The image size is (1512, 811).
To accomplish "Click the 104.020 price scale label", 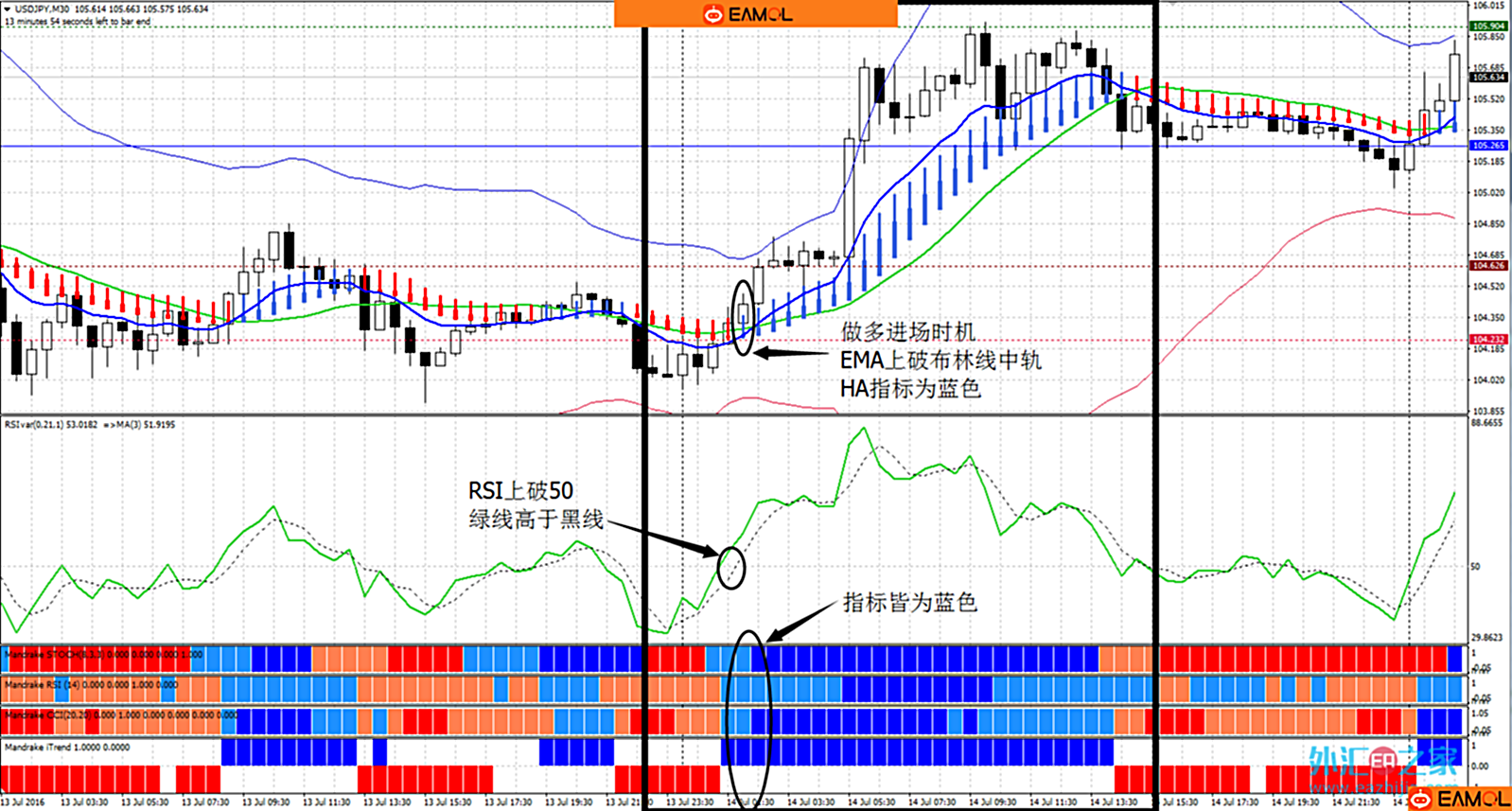I will pos(1489,379).
